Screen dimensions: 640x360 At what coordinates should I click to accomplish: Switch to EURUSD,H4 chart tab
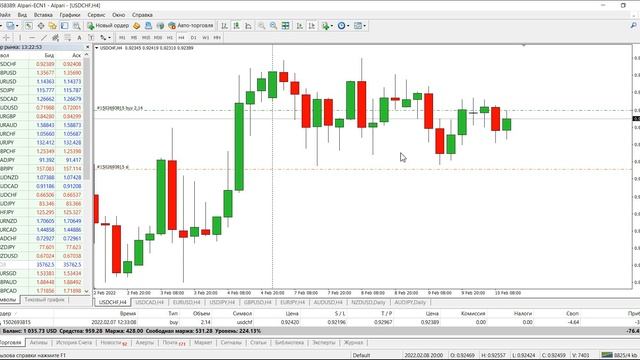[x=187, y=302]
